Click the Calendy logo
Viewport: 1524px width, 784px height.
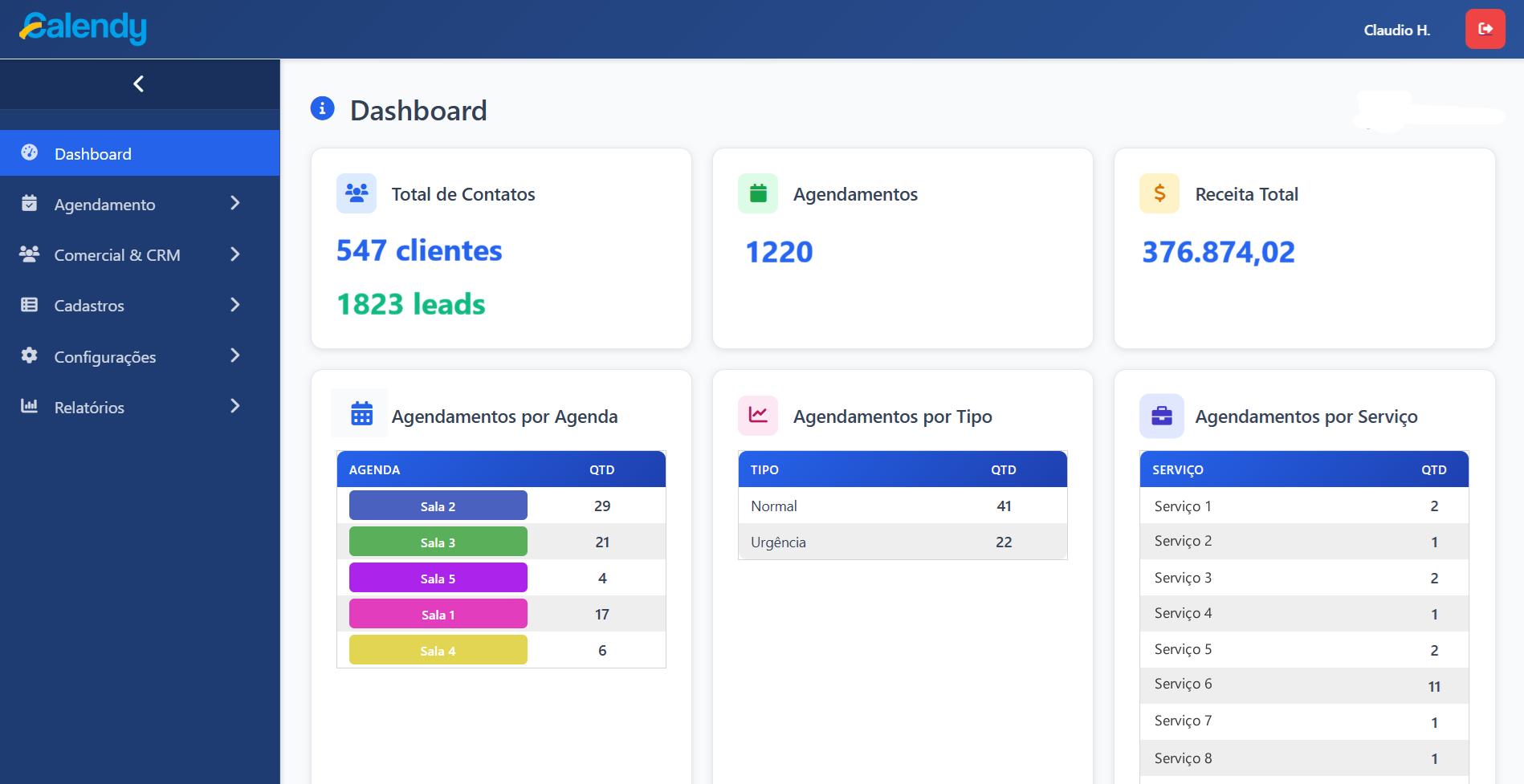coord(84,28)
